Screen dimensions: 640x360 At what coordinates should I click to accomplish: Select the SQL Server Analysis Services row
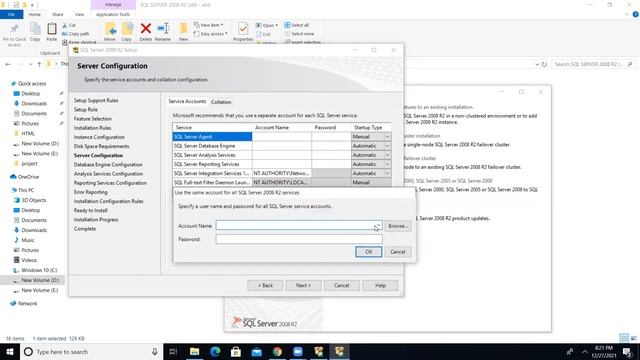pos(212,155)
